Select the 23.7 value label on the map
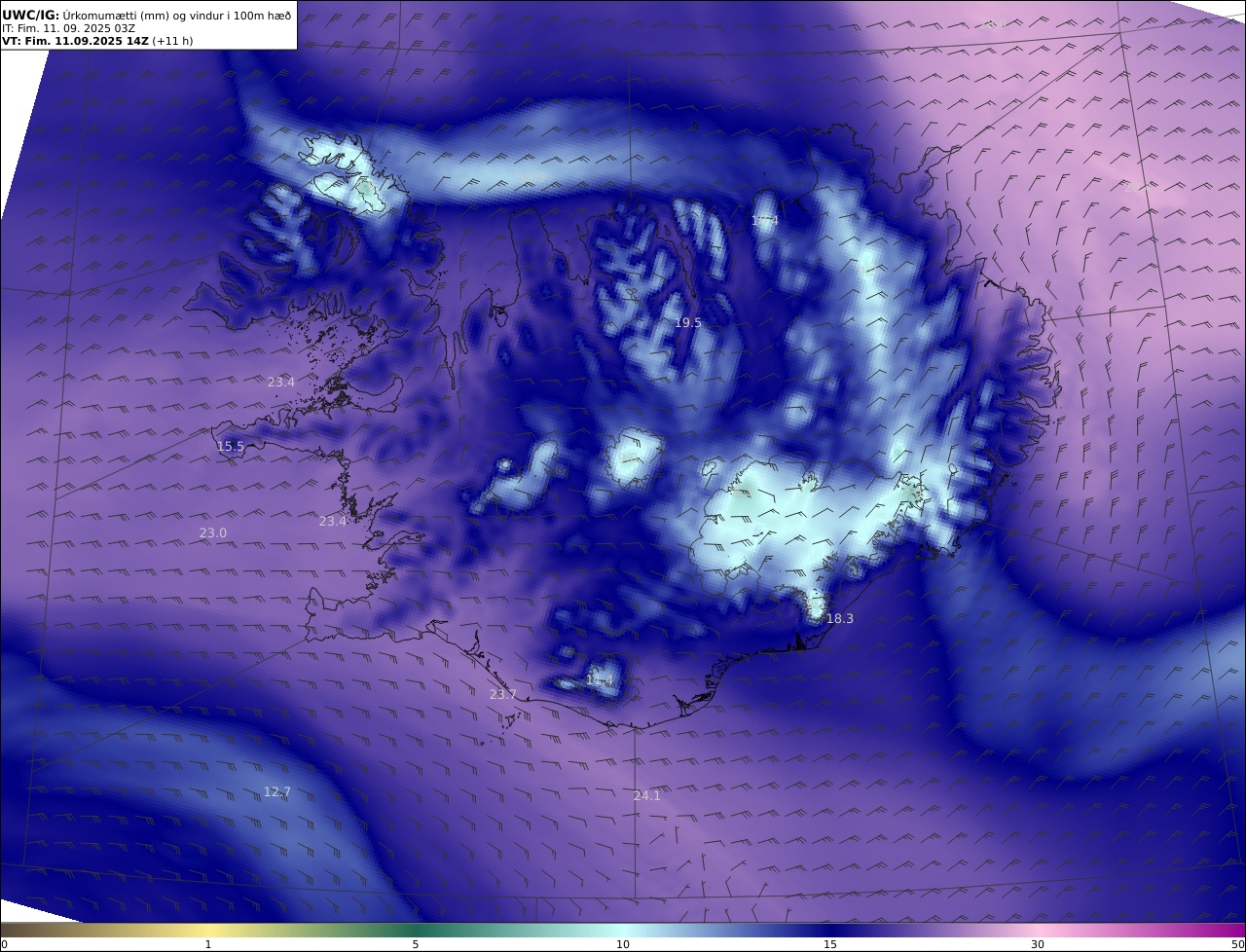Screen dimensions: 1246x952 [503, 694]
